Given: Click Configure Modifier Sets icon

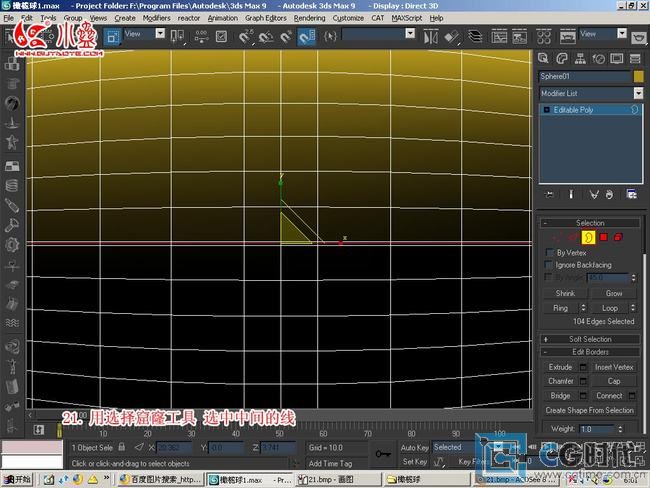Looking at the screenshot, I should pyautogui.click(x=631, y=194).
